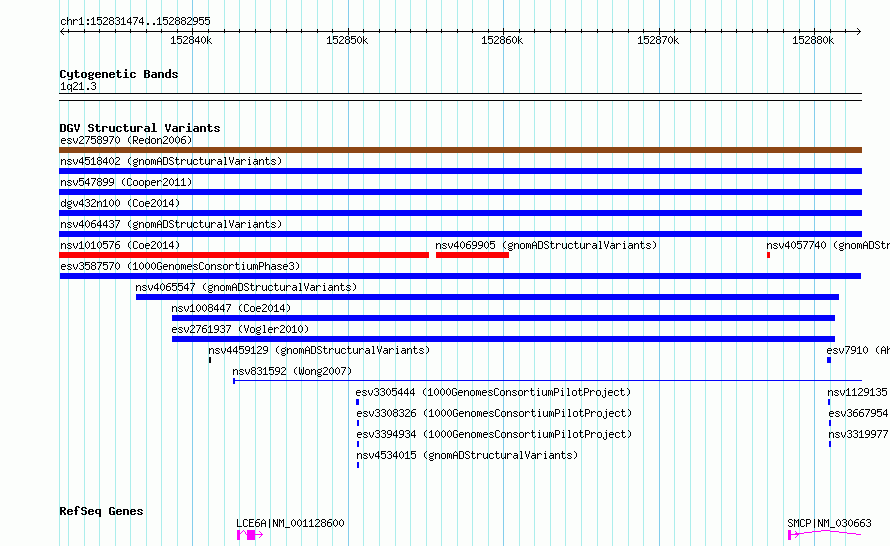The image size is (890, 546).
Task: Click the tiny red nsv4057740 marker
Action: pos(769,255)
